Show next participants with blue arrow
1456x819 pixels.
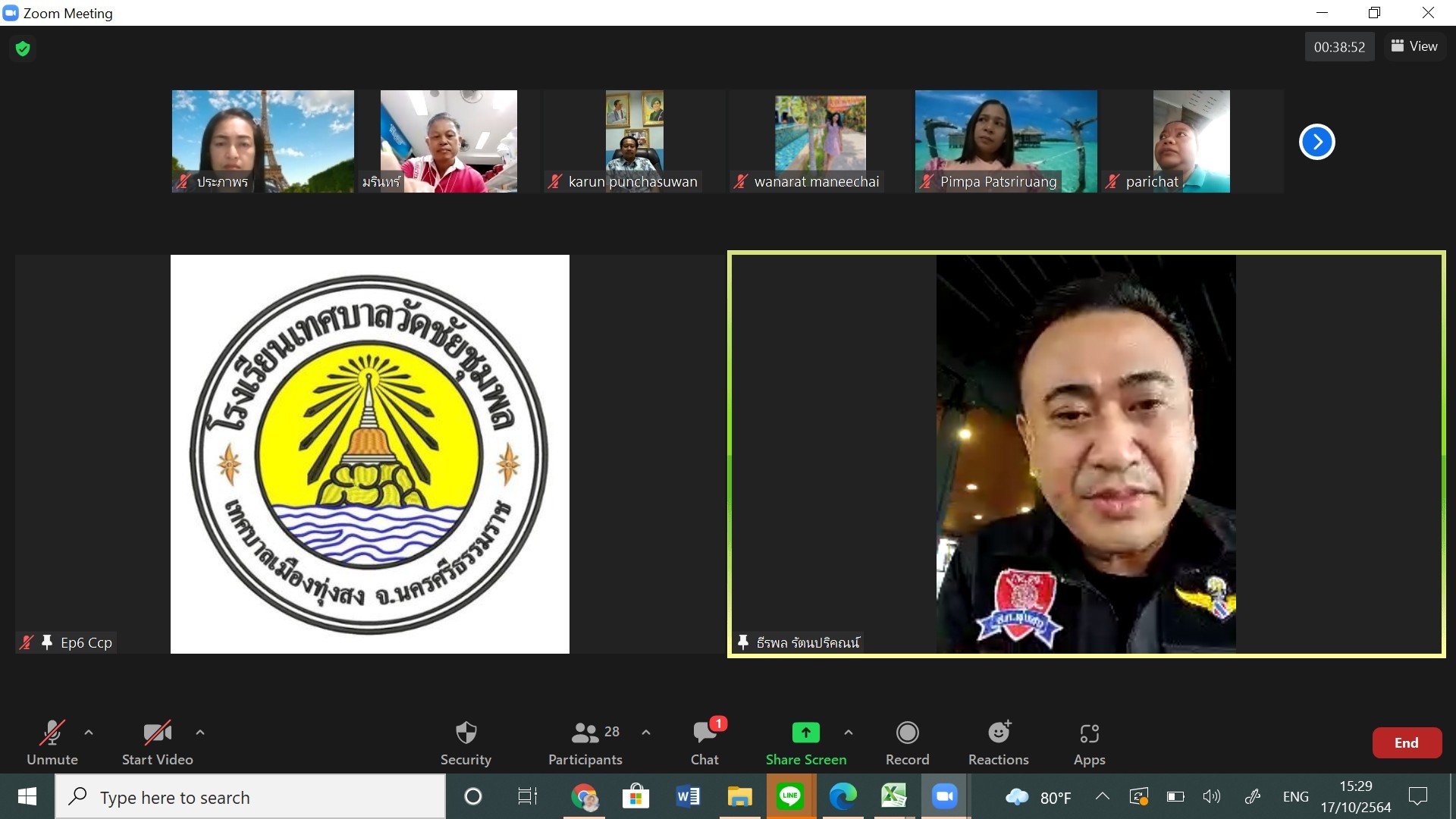(x=1316, y=142)
